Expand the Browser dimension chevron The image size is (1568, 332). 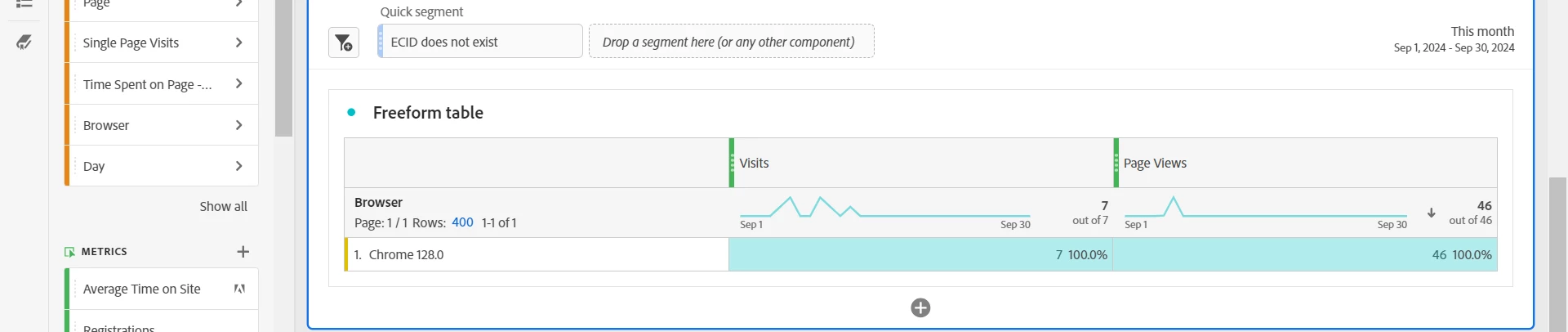click(x=238, y=125)
